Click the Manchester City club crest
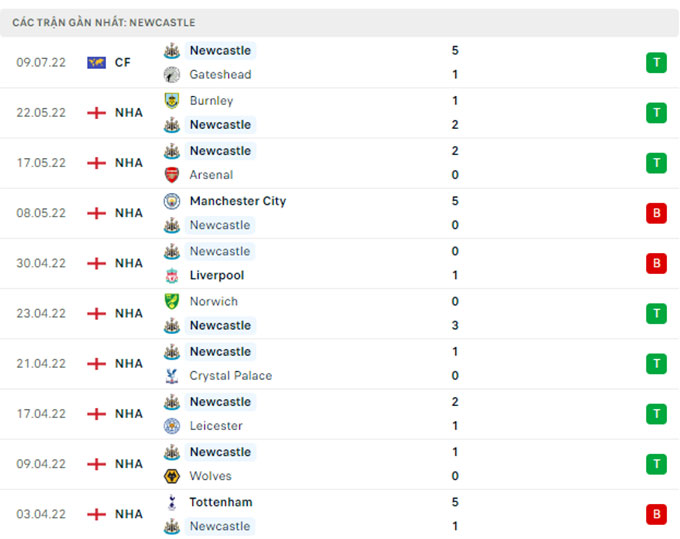This screenshot has height=539, width=680. [x=172, y=201]
